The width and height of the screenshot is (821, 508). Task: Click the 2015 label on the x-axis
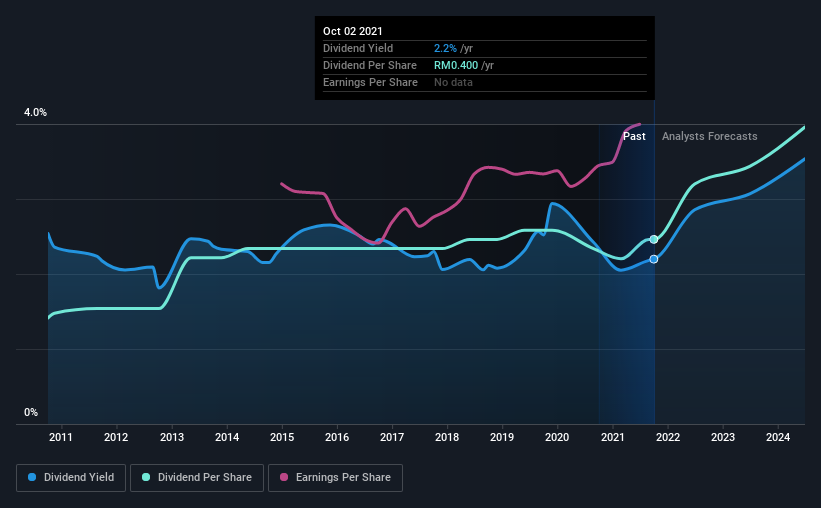coord(282,437)
